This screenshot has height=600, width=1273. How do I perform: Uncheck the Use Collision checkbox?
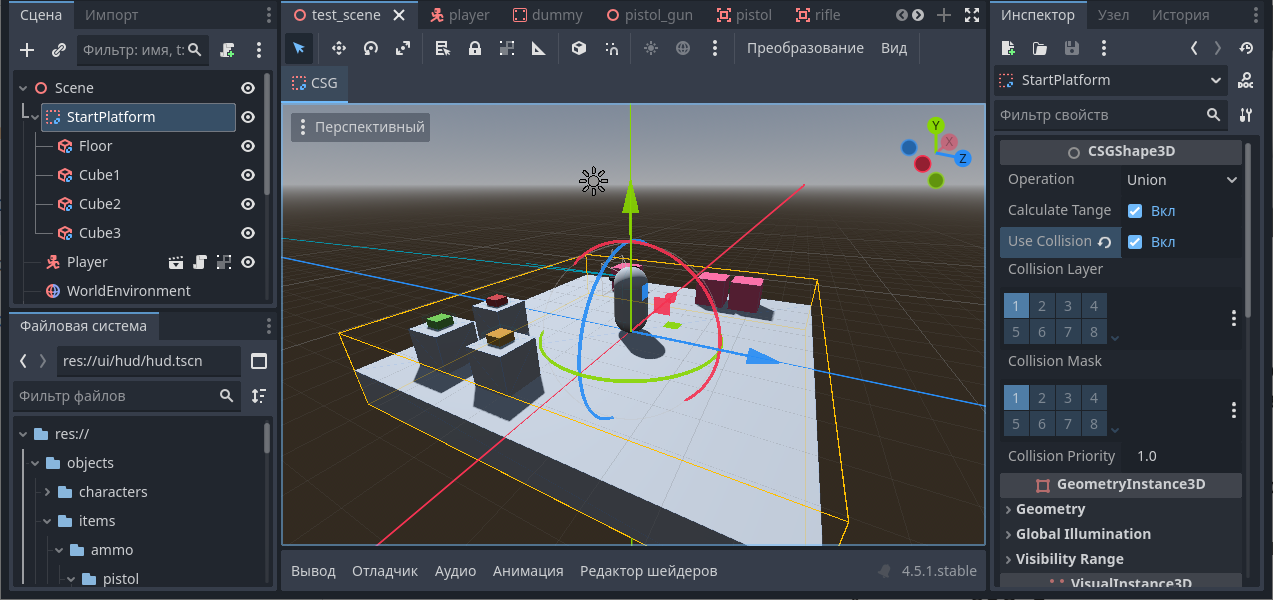point(1135,242)
